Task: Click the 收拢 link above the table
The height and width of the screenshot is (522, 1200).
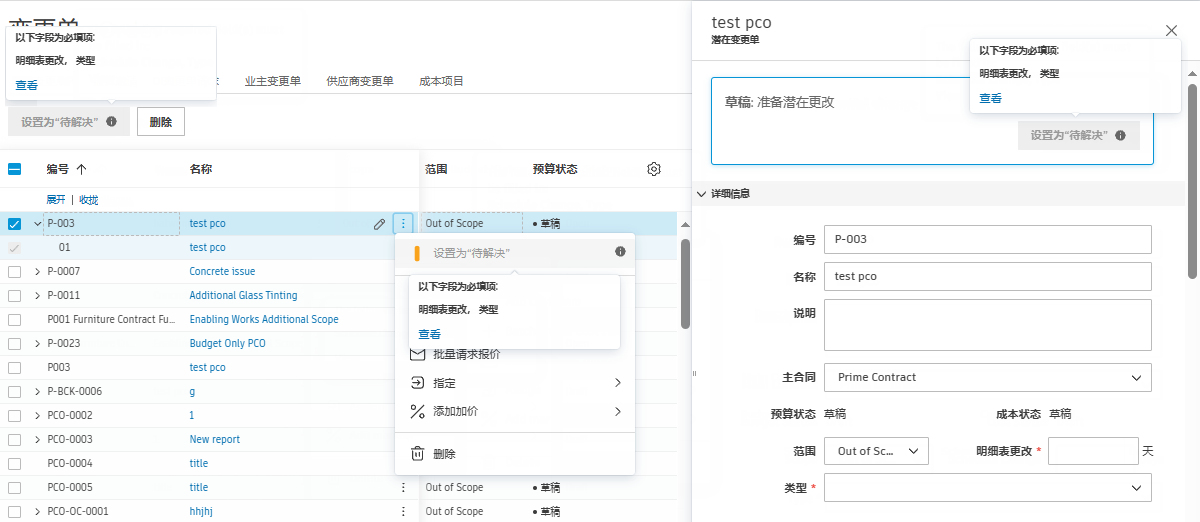Action: coord(89,200)
